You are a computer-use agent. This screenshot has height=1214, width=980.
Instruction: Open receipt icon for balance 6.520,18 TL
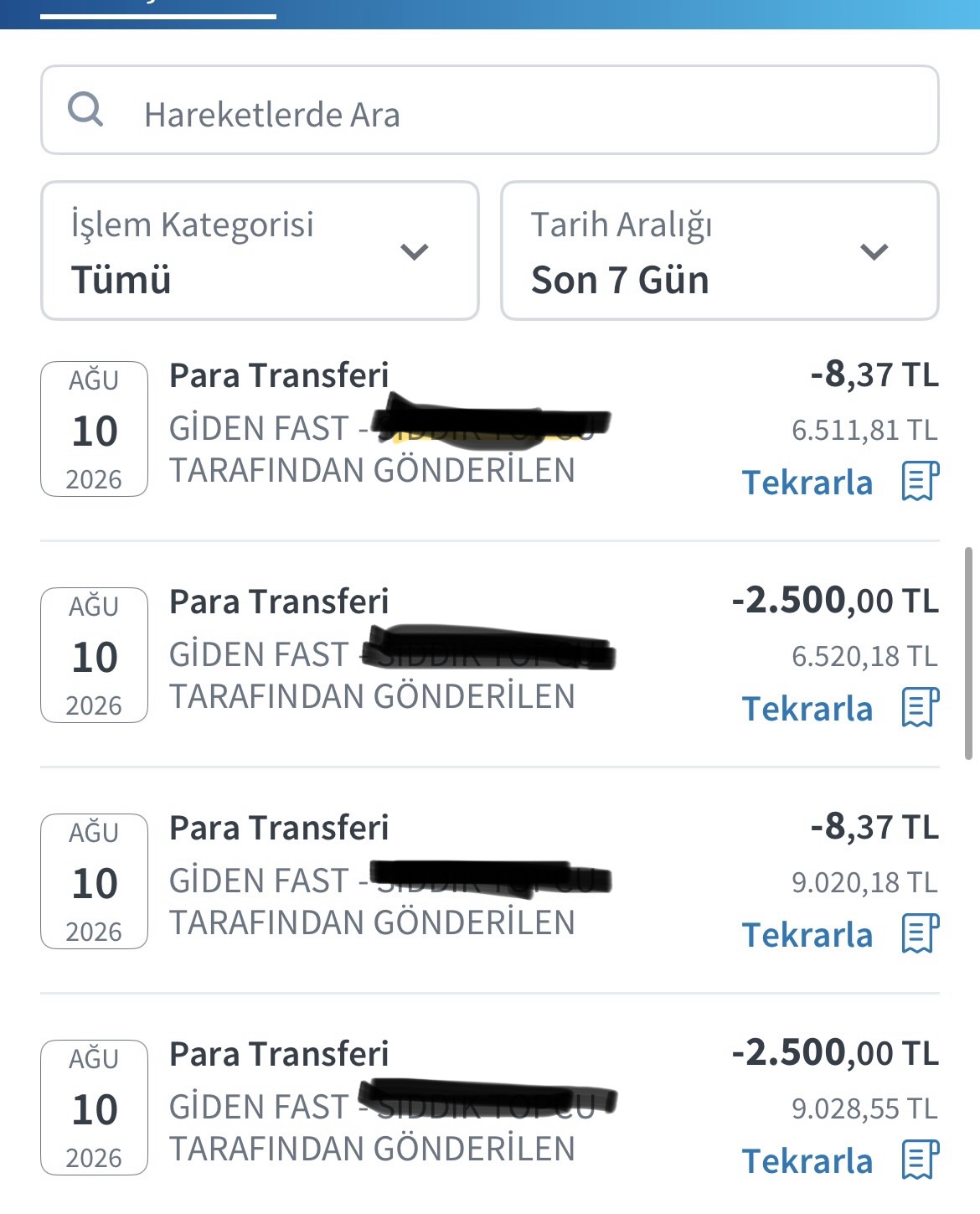(x=920, y=707)
